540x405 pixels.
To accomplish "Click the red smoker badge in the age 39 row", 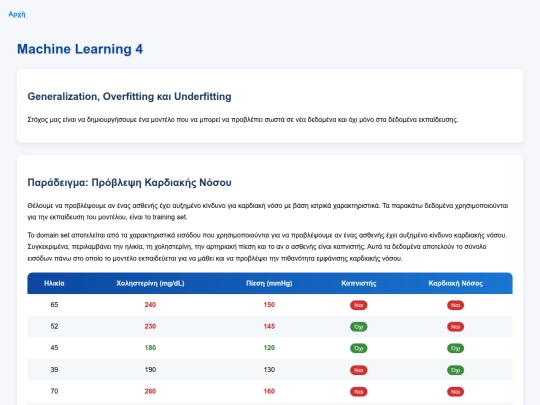I will click(359, 370).
